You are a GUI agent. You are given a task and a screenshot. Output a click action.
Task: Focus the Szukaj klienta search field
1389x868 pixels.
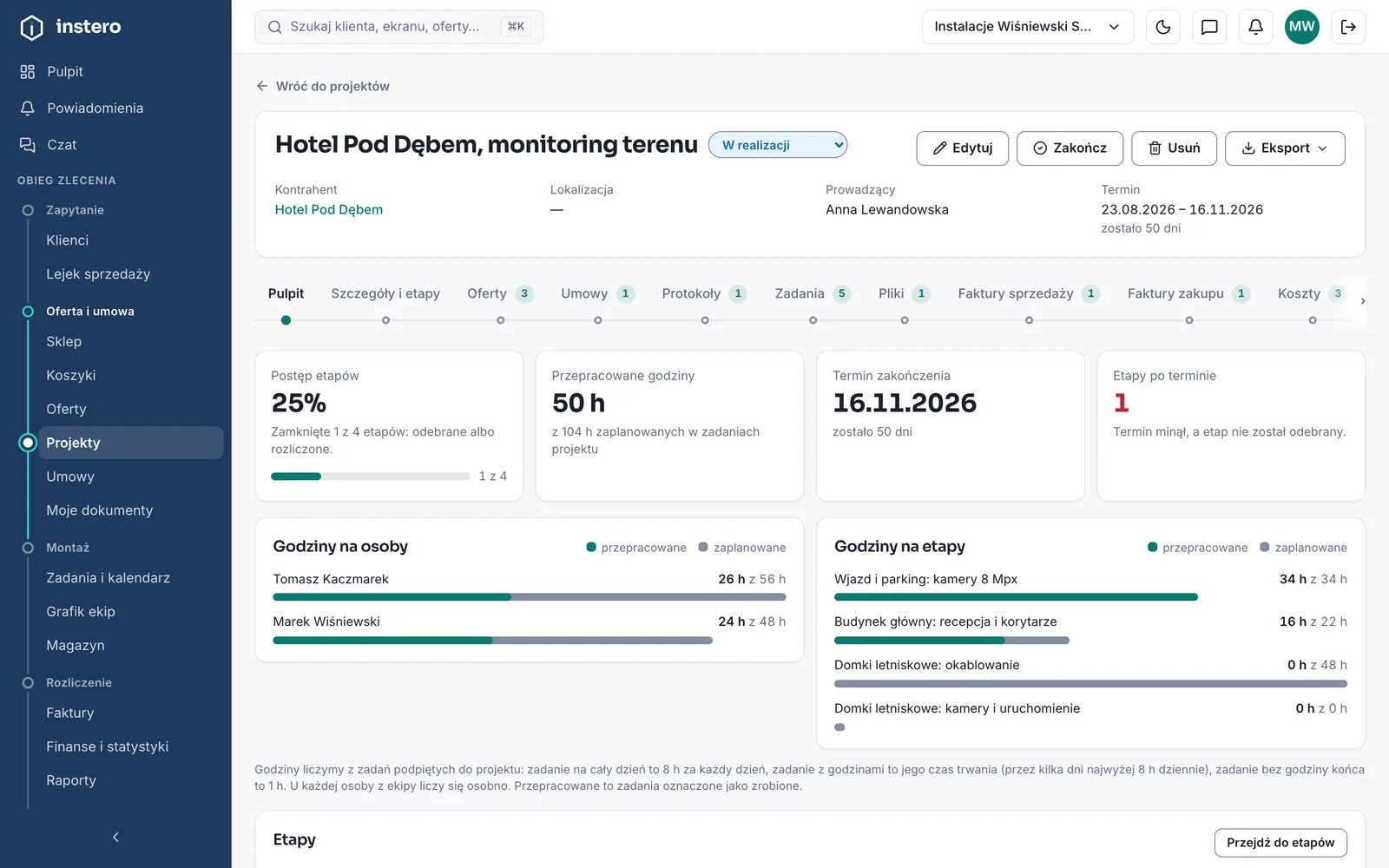[x=399, y=27]
